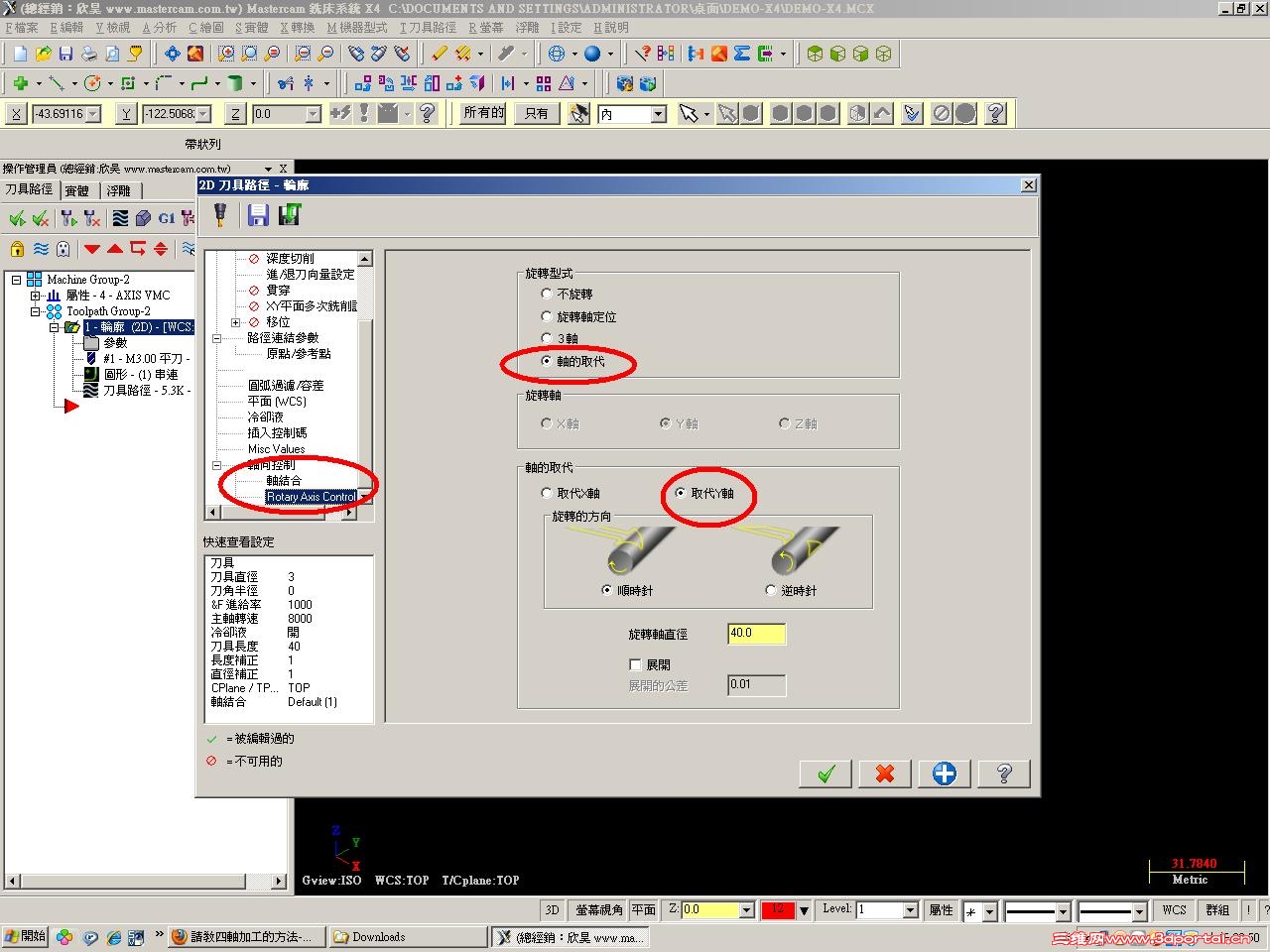Open the T 刀具路徑 menu
The height and width of the screenshot is (952, 1270).
(428, 28)
